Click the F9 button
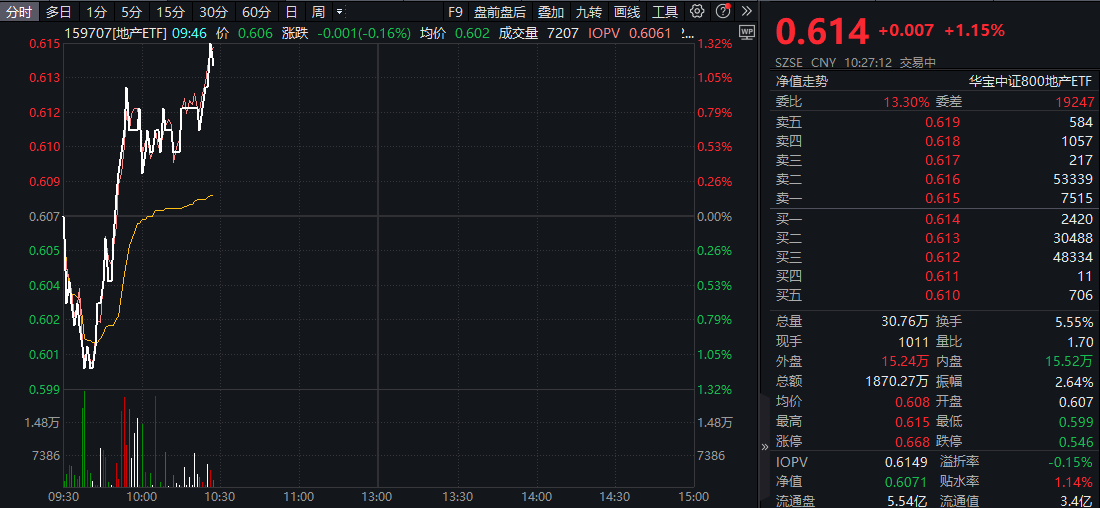1100x508 pixels. pos(455,12)
